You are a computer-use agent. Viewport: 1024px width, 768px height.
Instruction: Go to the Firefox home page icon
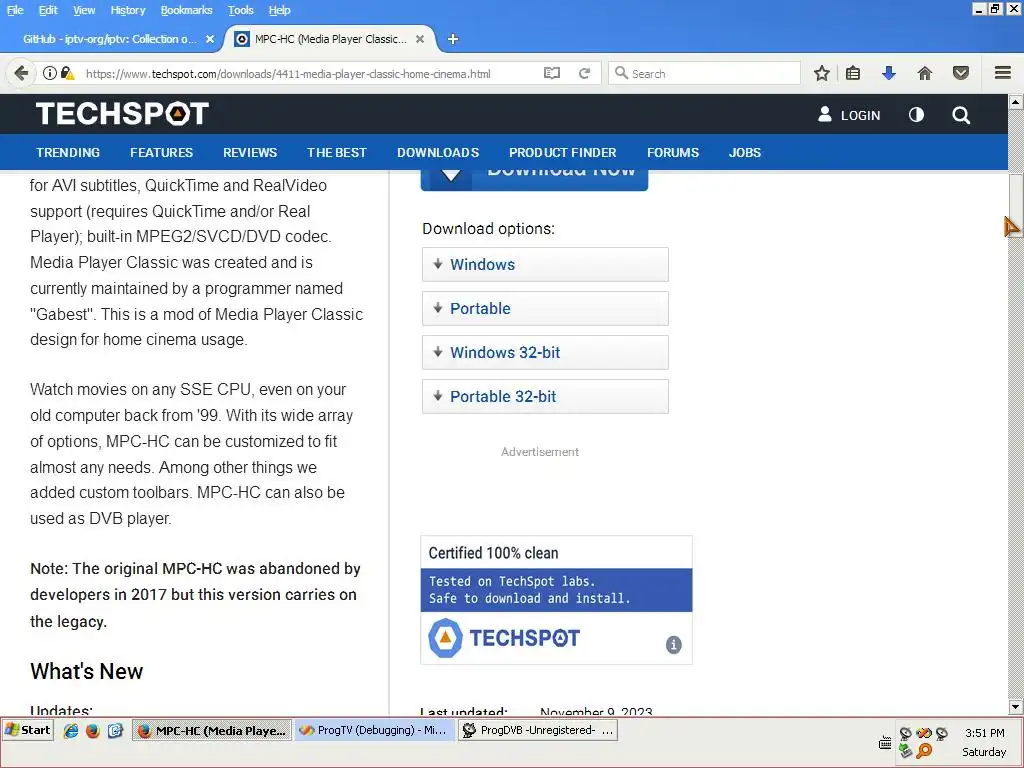[x=925, y=73]
